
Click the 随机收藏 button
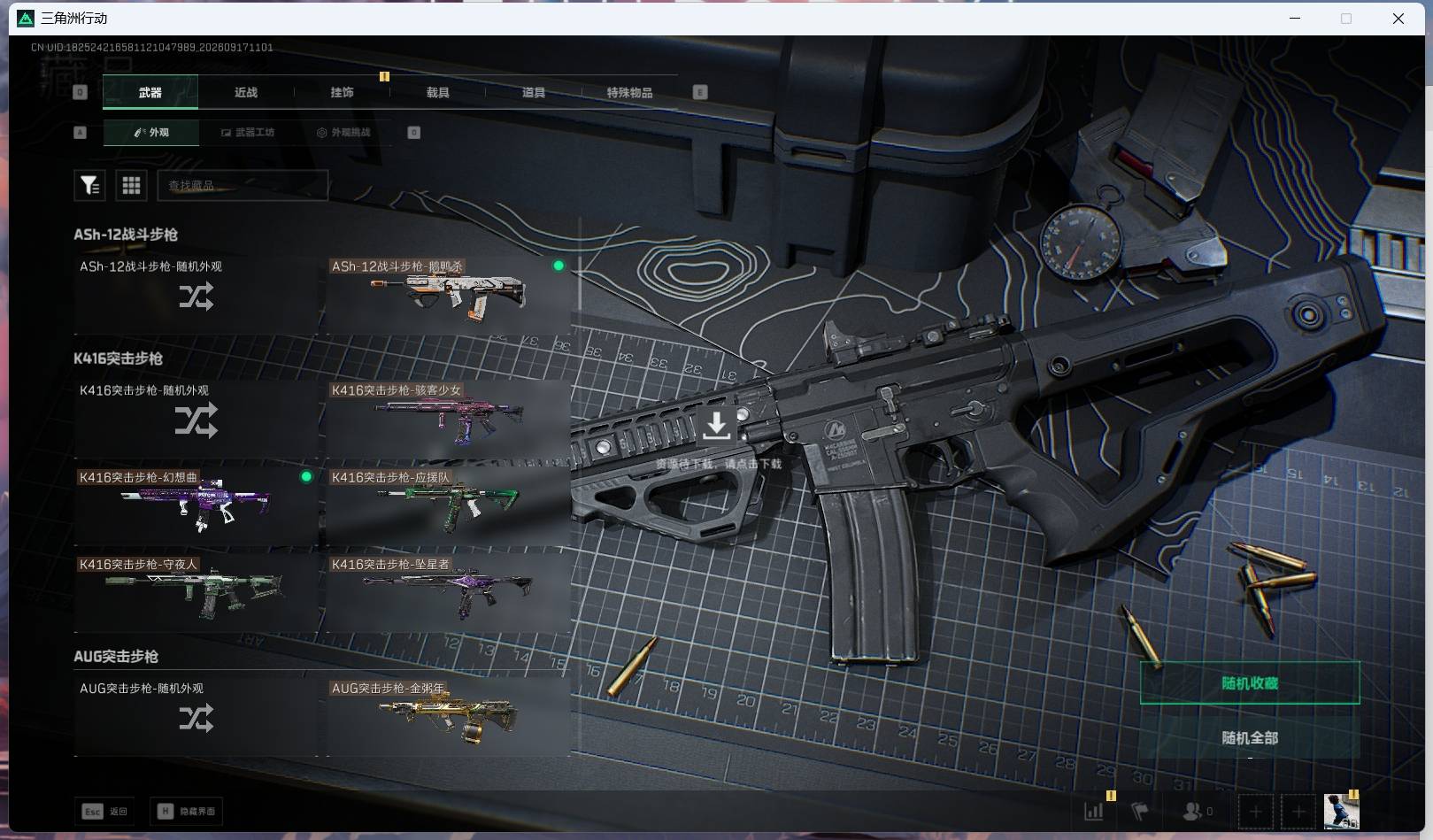pos(1250,682)
